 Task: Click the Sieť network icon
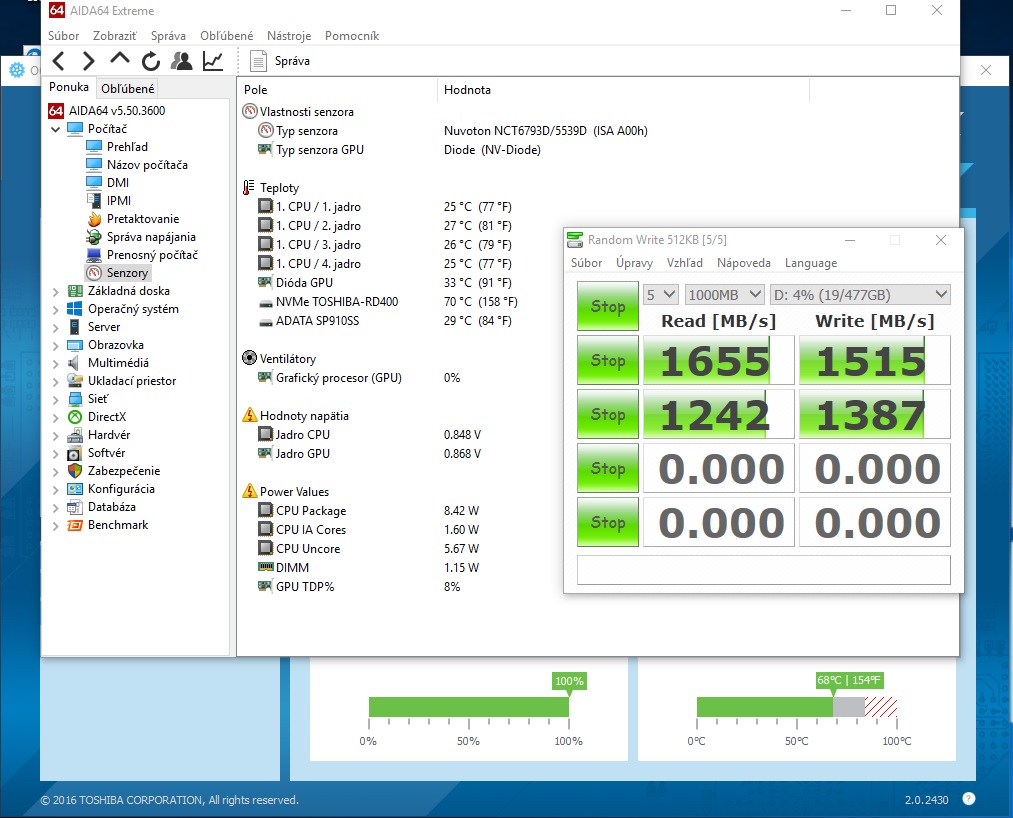[x=75, y=399]
